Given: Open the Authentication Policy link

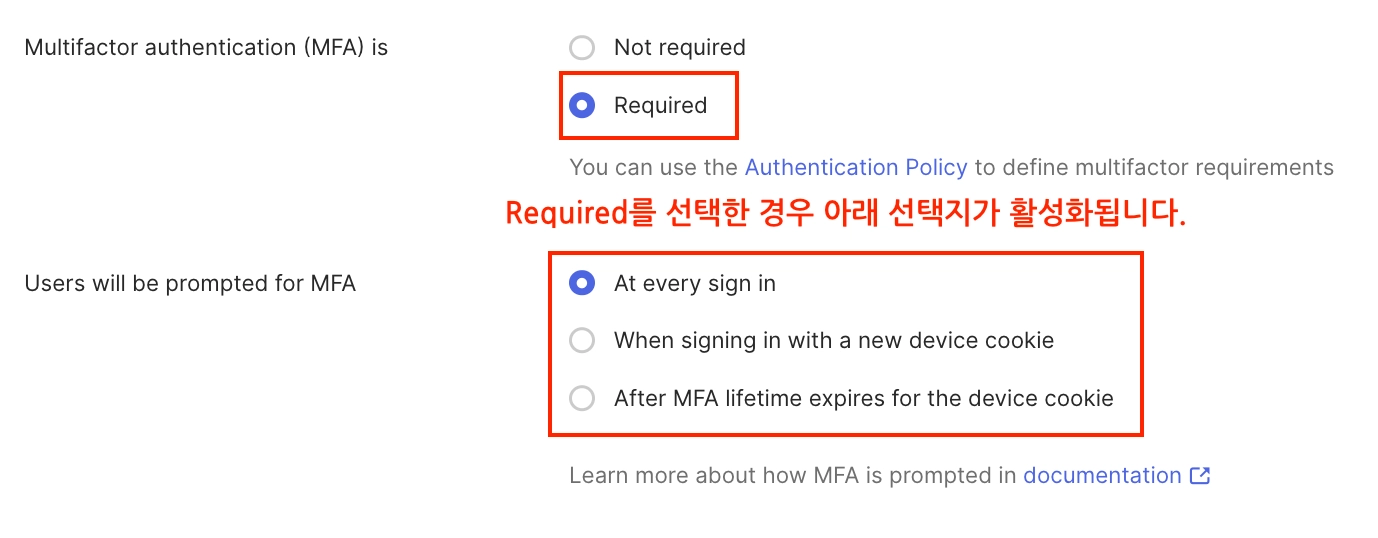Looking at the screenshot, I should click(856, 167).
